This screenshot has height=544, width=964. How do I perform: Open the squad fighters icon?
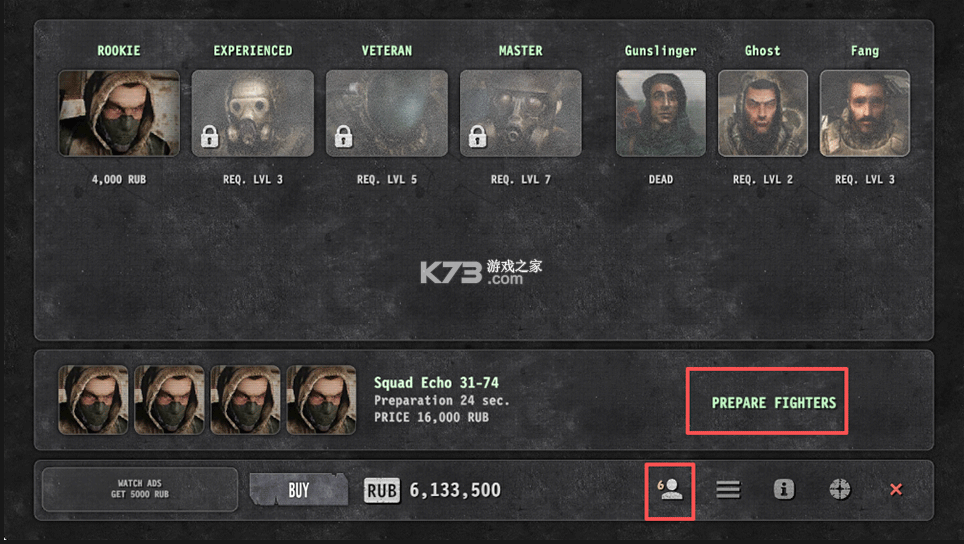(670, 489)
